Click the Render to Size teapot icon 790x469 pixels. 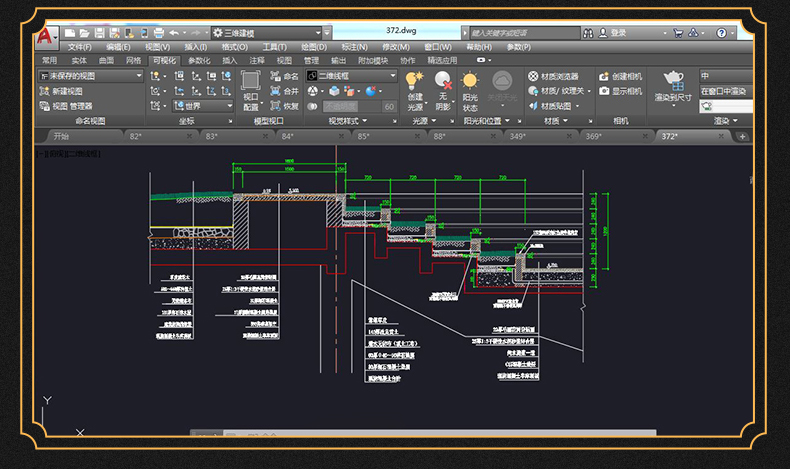coord(673,80)
